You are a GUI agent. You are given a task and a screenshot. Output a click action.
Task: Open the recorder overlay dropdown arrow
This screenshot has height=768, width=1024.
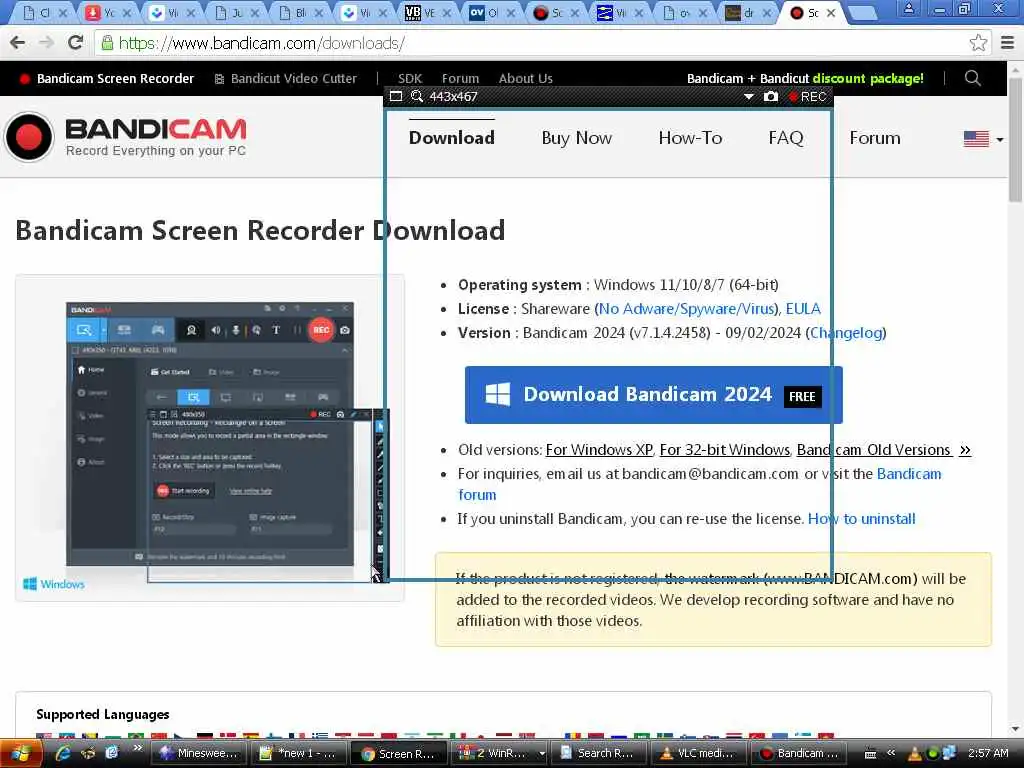[x=748, y=97]
